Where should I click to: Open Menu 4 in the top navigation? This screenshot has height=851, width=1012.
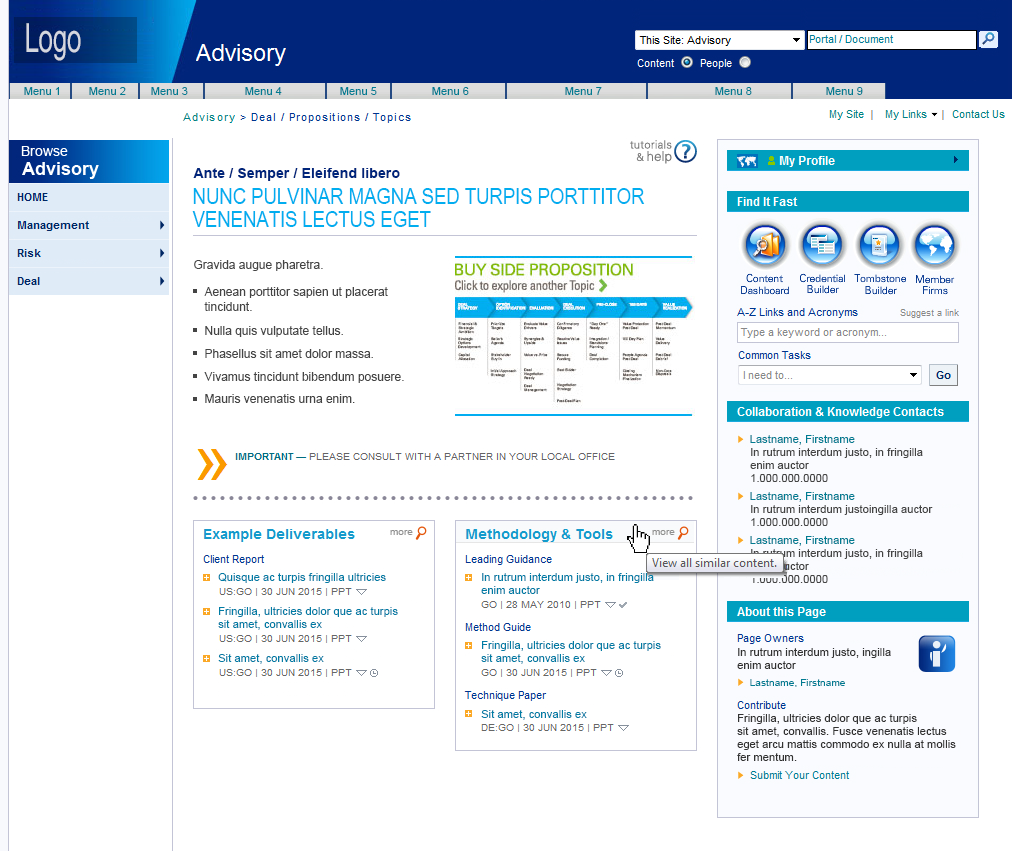point(263,91)
